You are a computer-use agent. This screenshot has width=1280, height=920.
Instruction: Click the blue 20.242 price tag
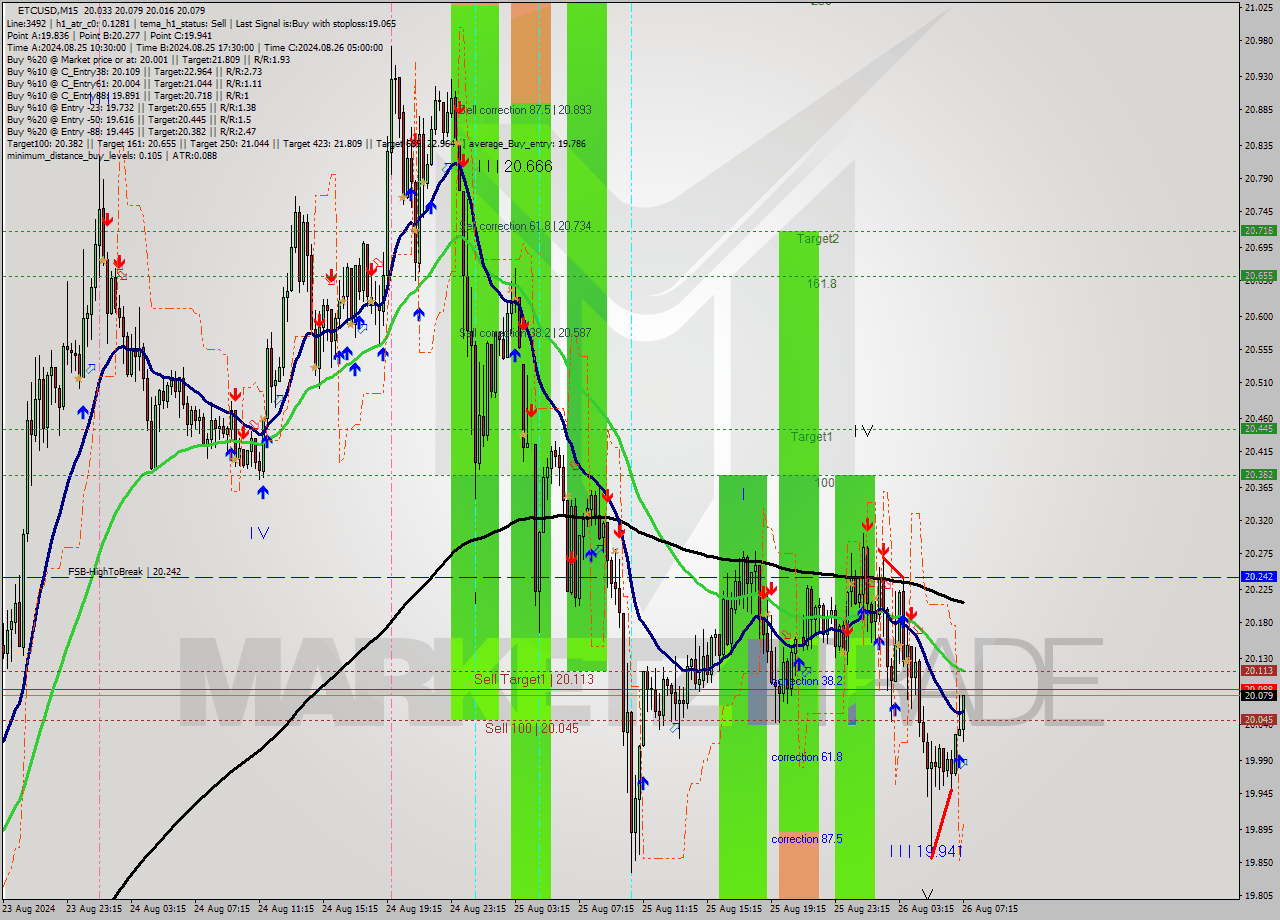[1258, 577]
